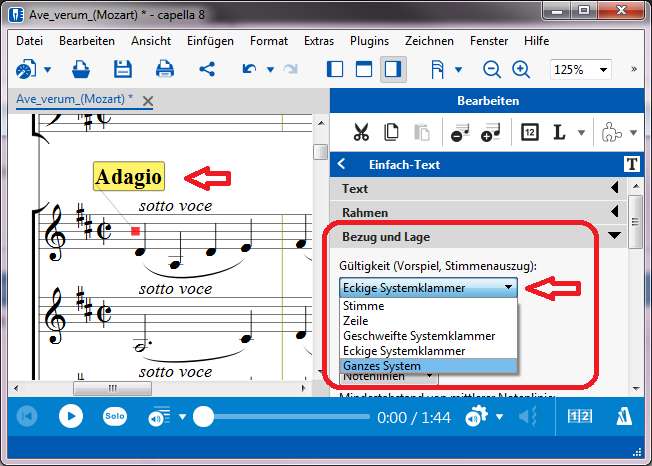Click the share icon
Screen dimensions: 652x466
207,69
